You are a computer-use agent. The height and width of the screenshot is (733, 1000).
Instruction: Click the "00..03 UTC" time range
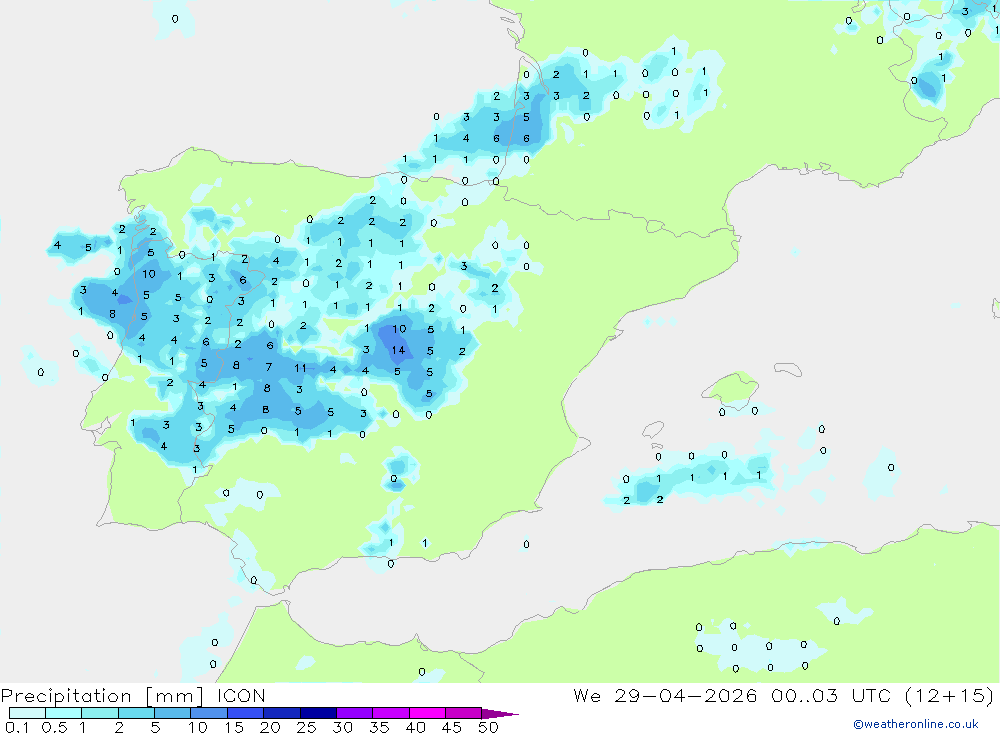pos(830,695)
